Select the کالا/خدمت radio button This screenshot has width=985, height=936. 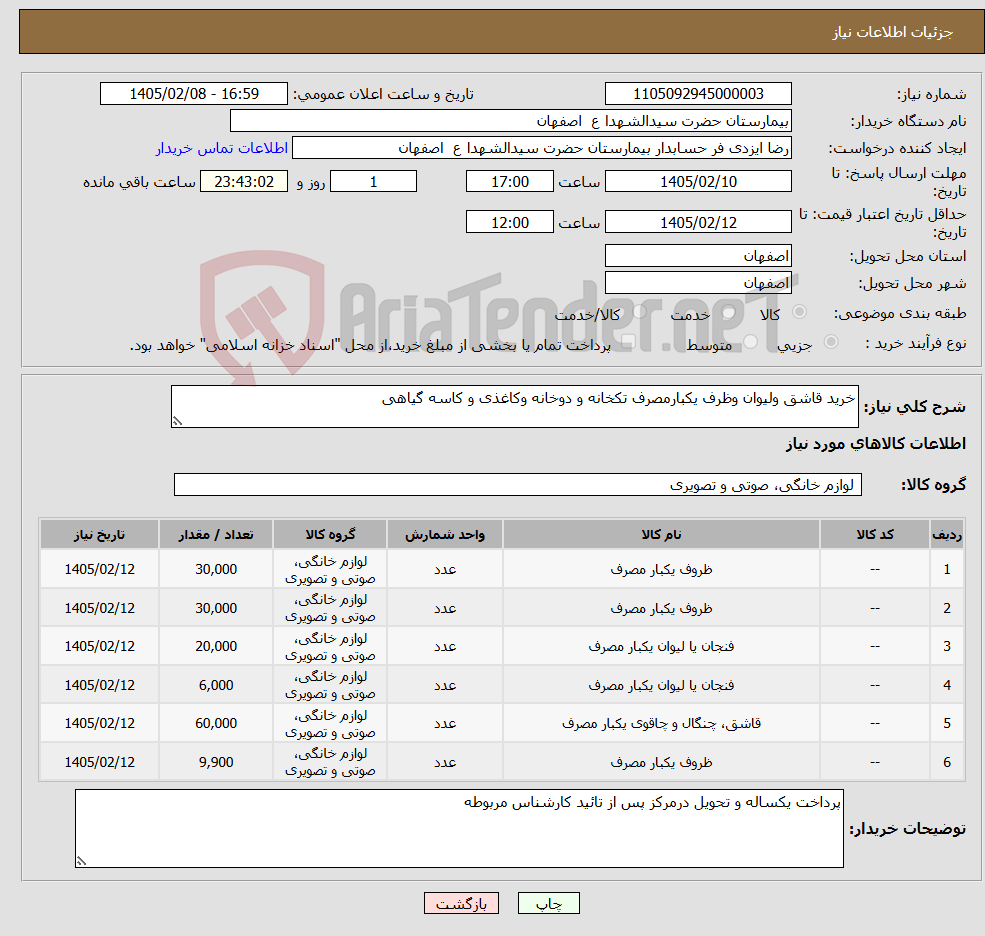coord(639,312)
